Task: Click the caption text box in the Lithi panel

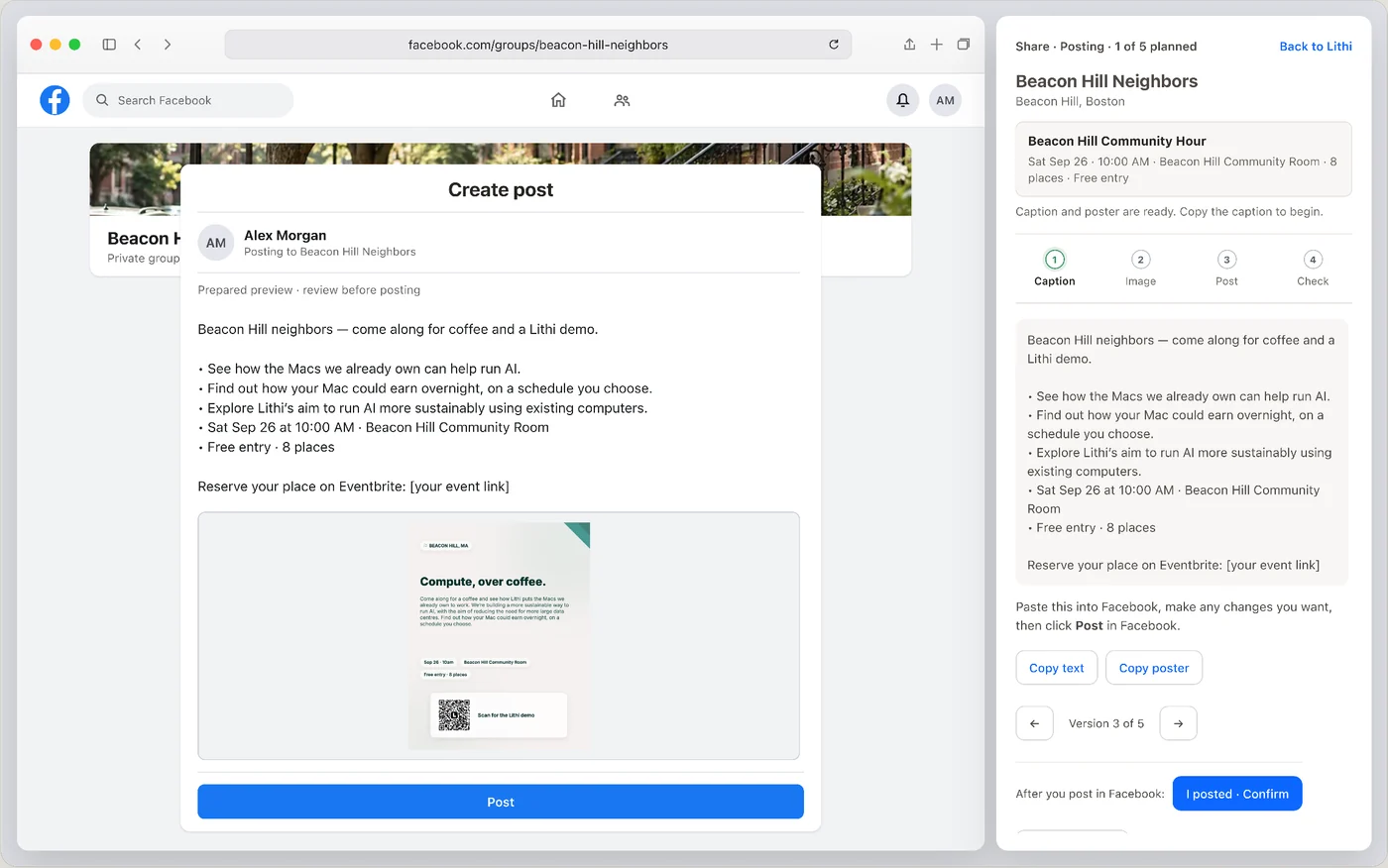Action: [1182, 452]
